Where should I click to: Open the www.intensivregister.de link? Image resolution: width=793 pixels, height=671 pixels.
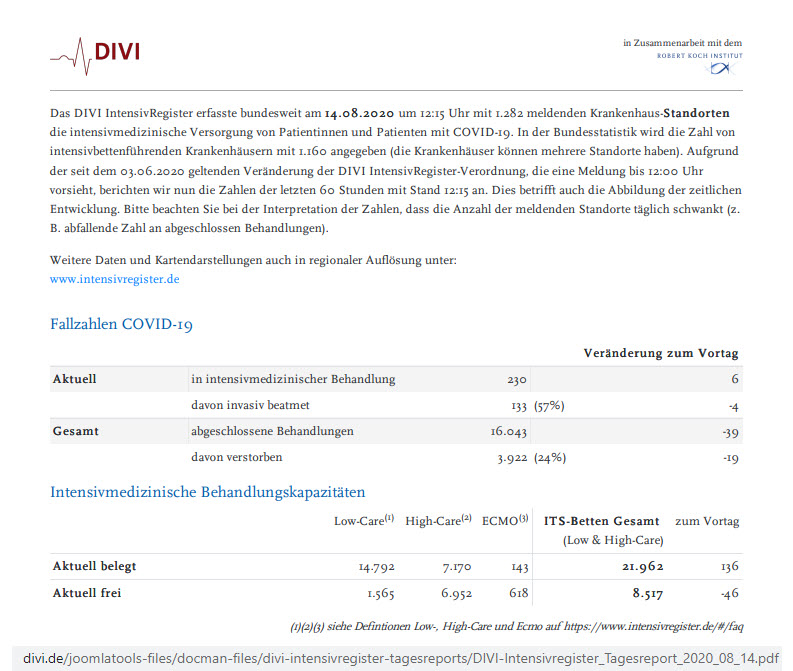pos(114,279)
